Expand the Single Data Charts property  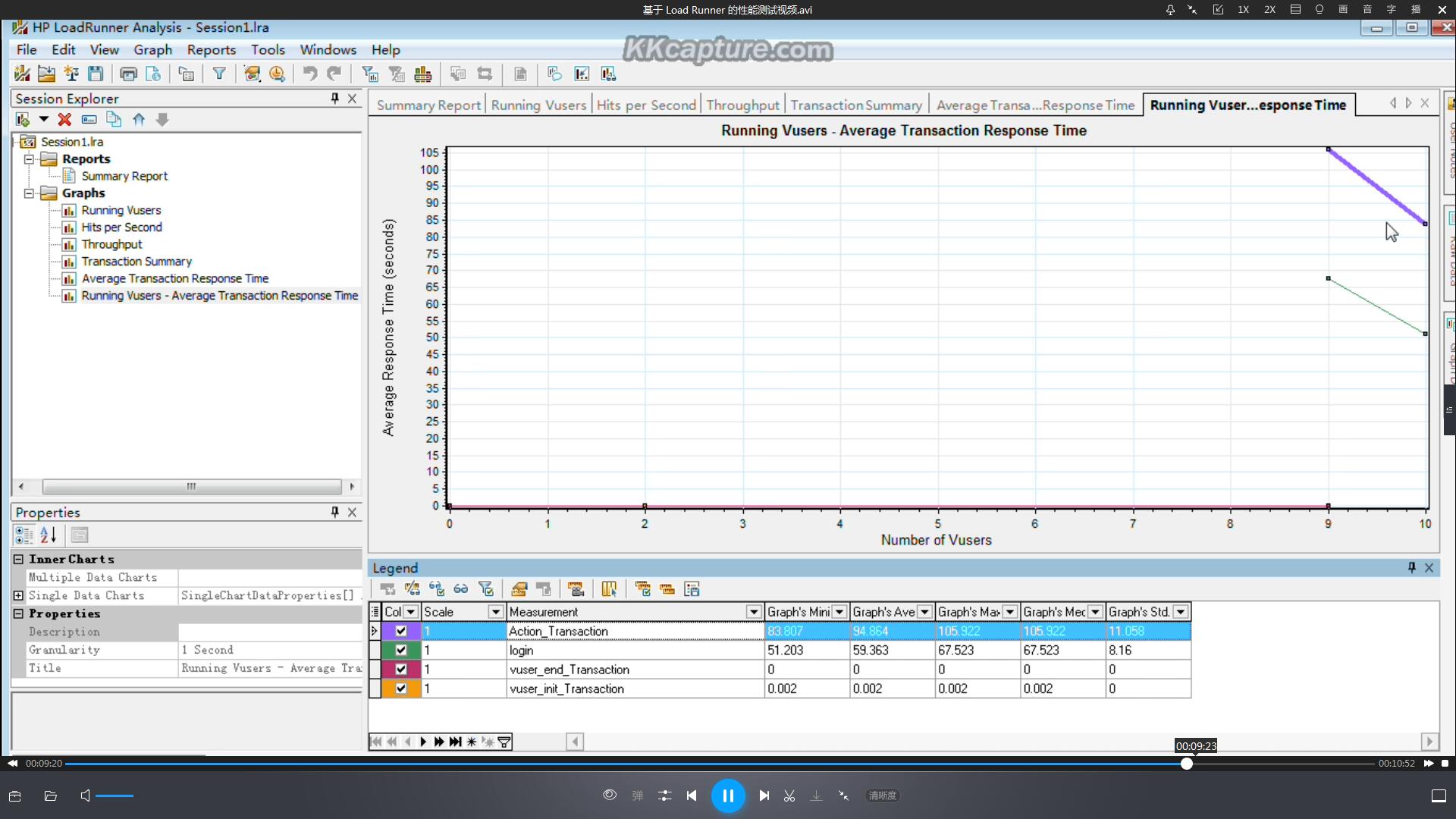[18, 595]
